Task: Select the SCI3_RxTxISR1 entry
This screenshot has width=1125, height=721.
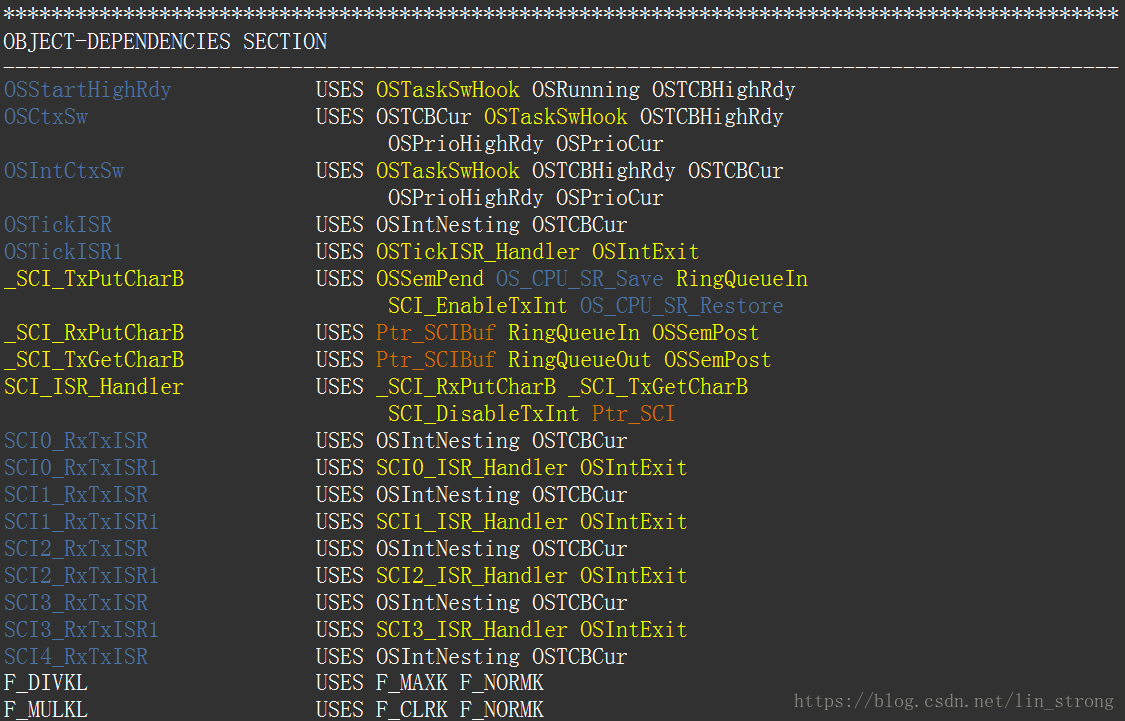Action: 81,630
